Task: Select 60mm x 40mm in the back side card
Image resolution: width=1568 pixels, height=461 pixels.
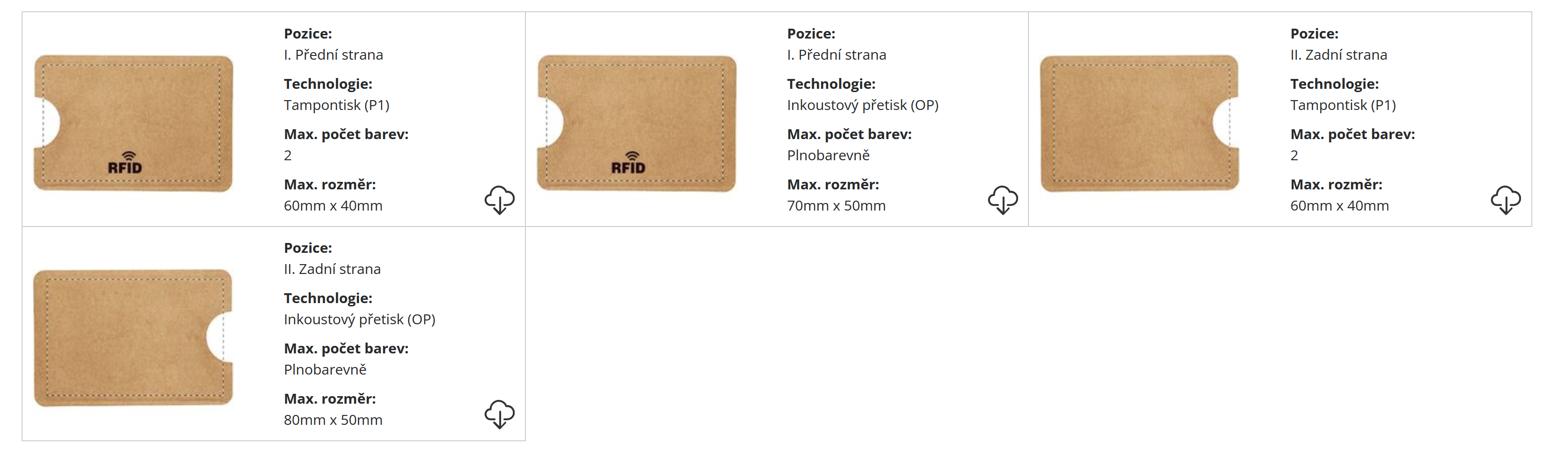Action: pos(1339,205)
